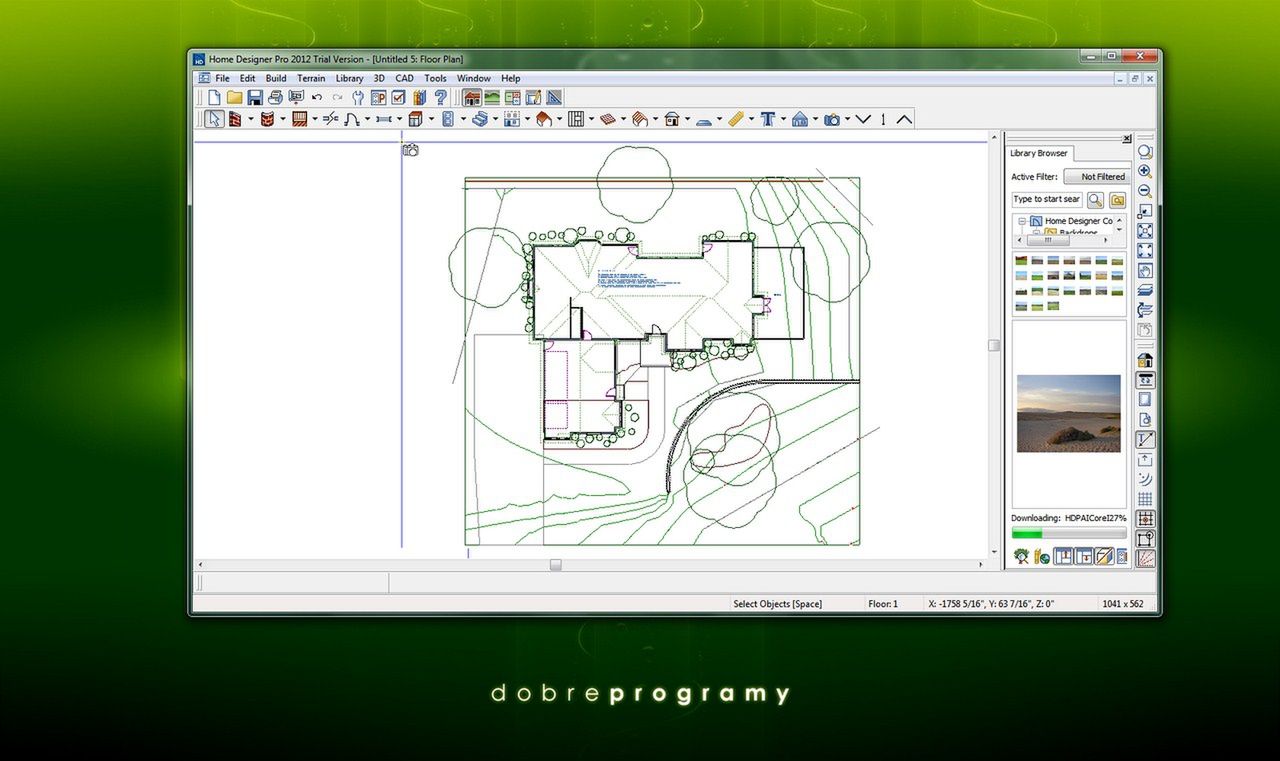
Task: Open the Terrain menu
Action: [x=311, y=78]
